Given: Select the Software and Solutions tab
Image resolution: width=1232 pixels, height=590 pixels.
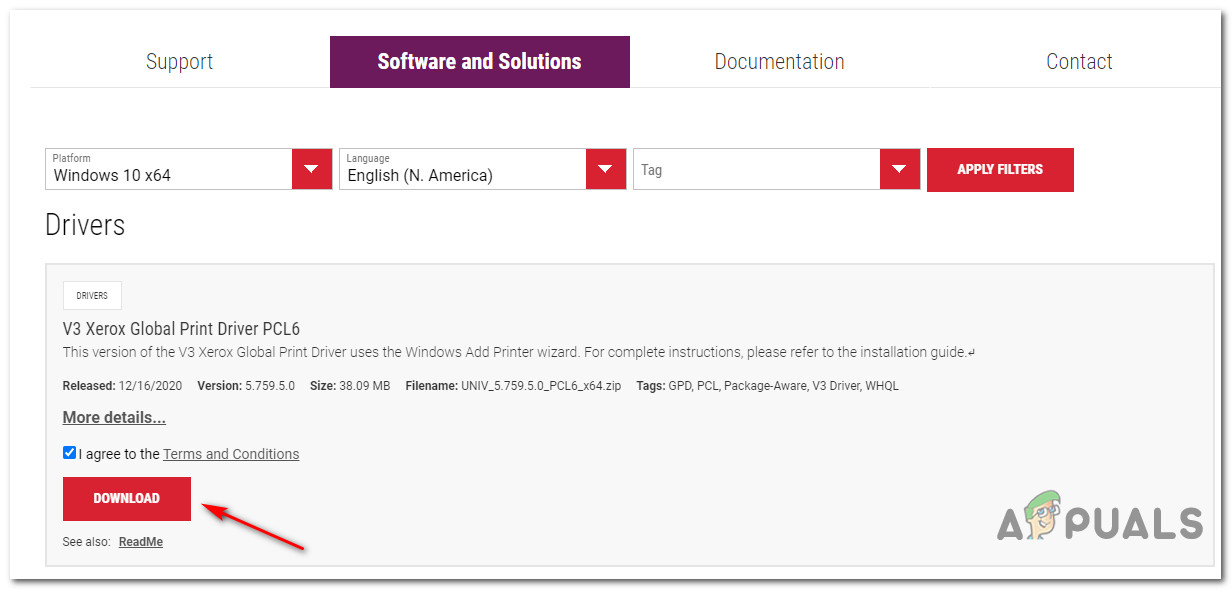Looking at the screenshot, I should pos(480,62).
